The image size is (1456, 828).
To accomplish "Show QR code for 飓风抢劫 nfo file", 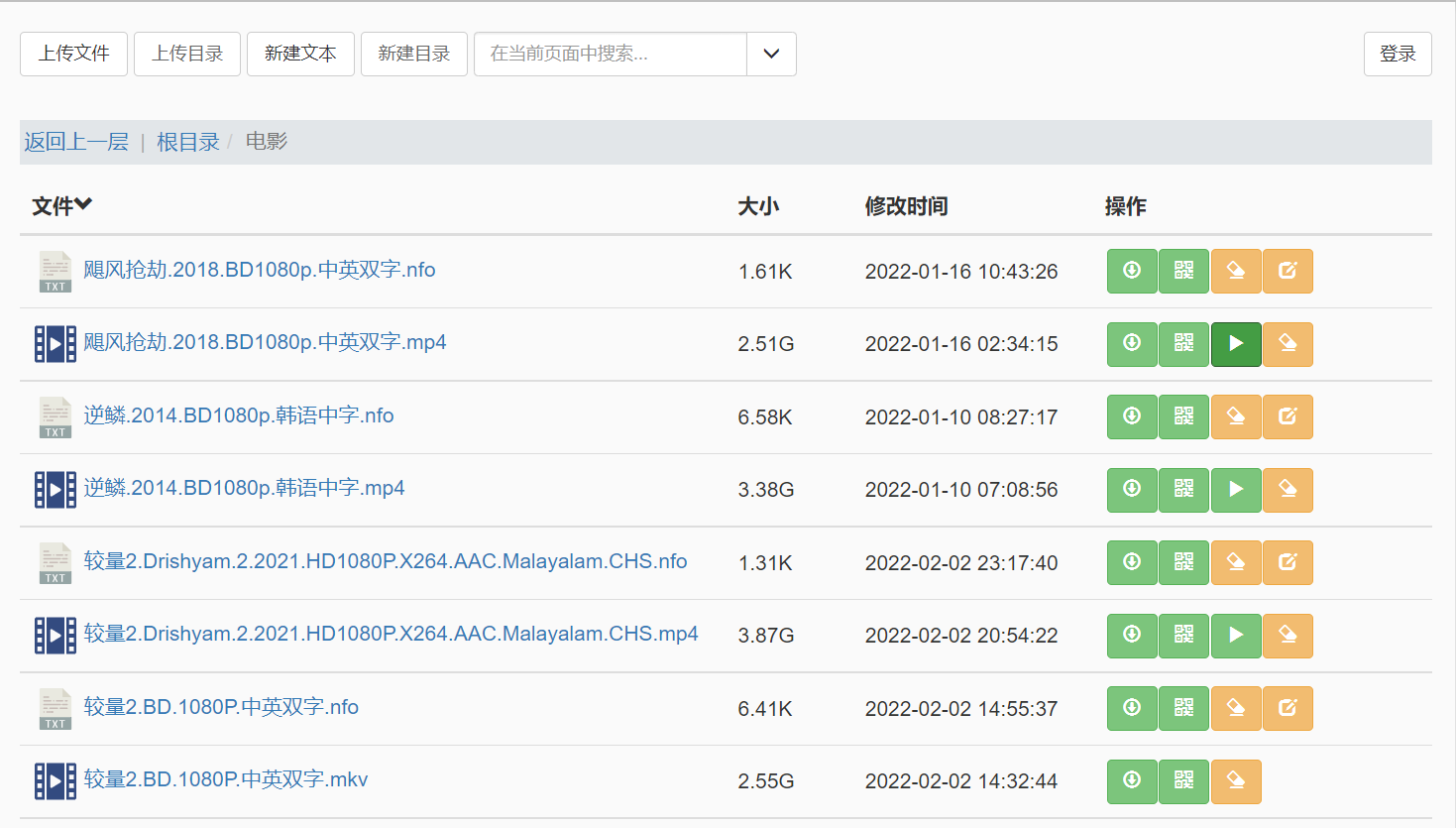I will [1184, 271].
